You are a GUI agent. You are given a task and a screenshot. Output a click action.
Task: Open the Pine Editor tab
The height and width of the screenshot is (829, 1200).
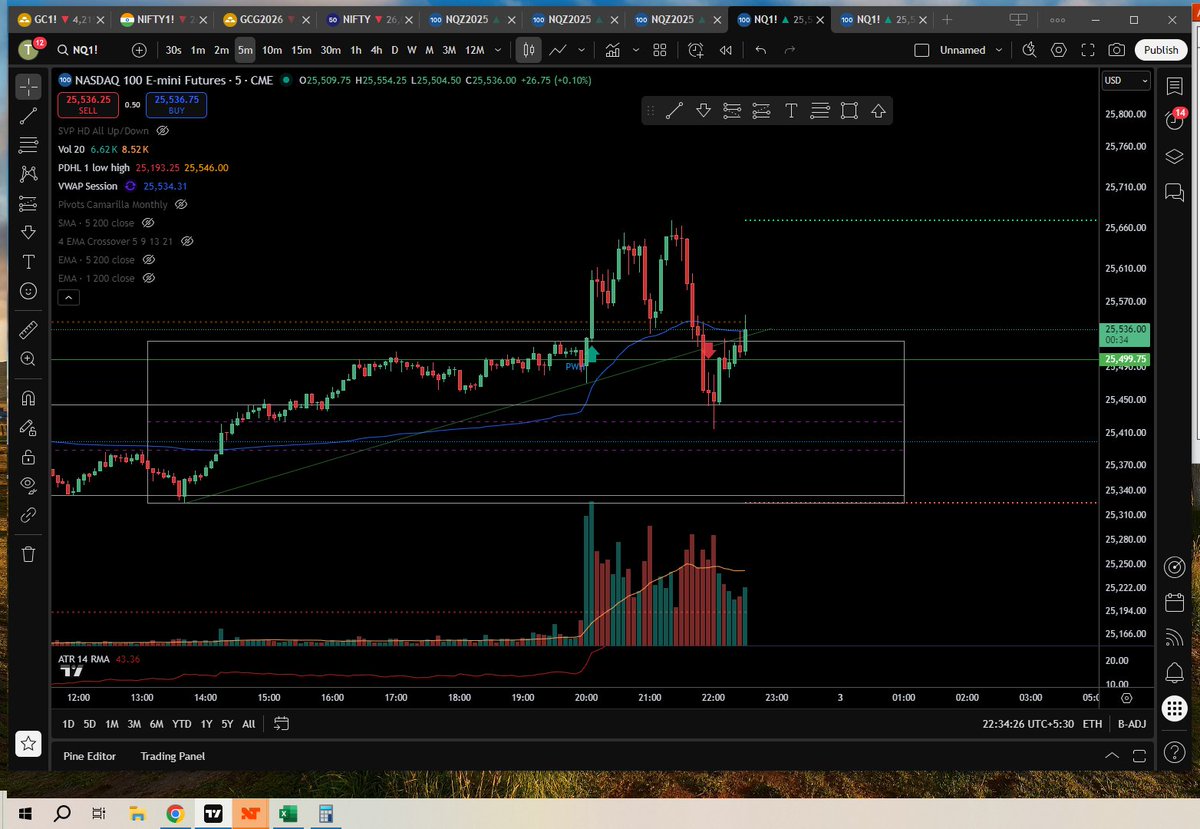pyautogui.click(x=89, y=756)
